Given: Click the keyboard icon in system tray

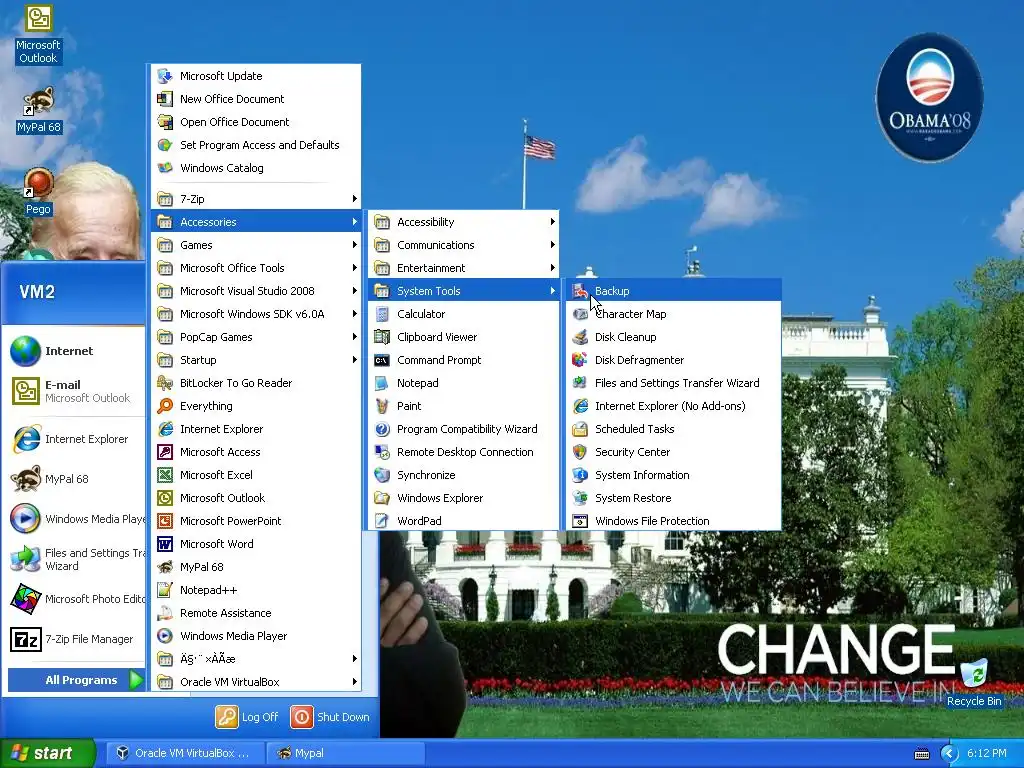Looking at the screenshot, I should coord(921,754).
